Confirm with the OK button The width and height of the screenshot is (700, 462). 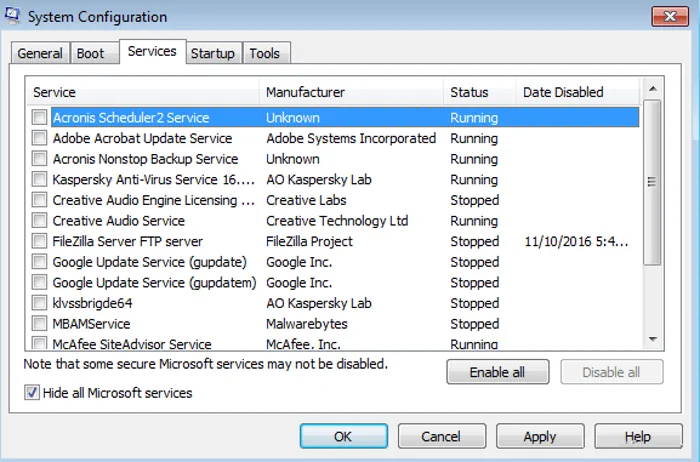pos(343,436)
